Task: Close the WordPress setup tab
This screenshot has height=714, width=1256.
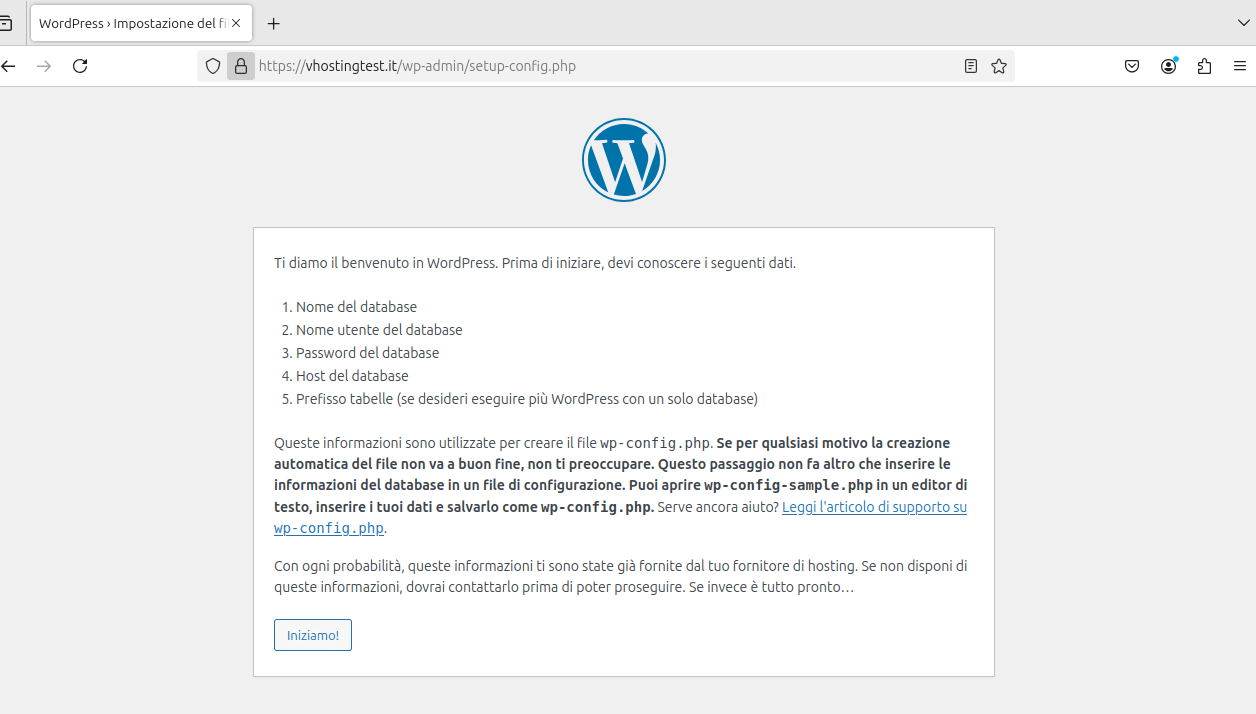Action: pos(236,23)
